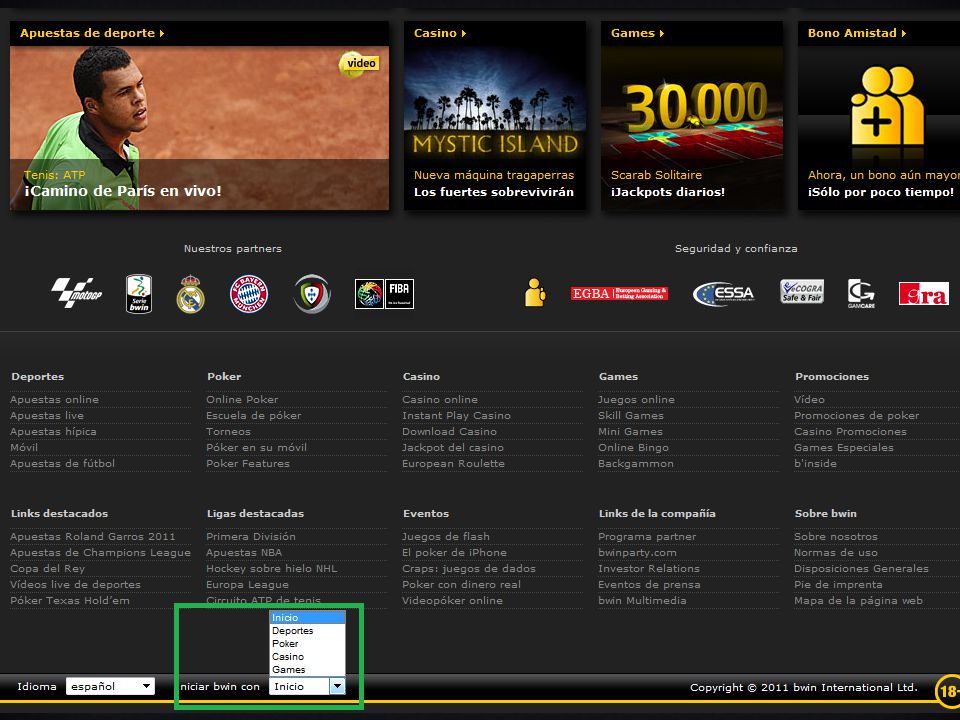The width and height of the screenshot is (960, 720).
Task: Click the arrow of the 'iniciar bwin con' dropdown
Action: click(x=337, y=686)
